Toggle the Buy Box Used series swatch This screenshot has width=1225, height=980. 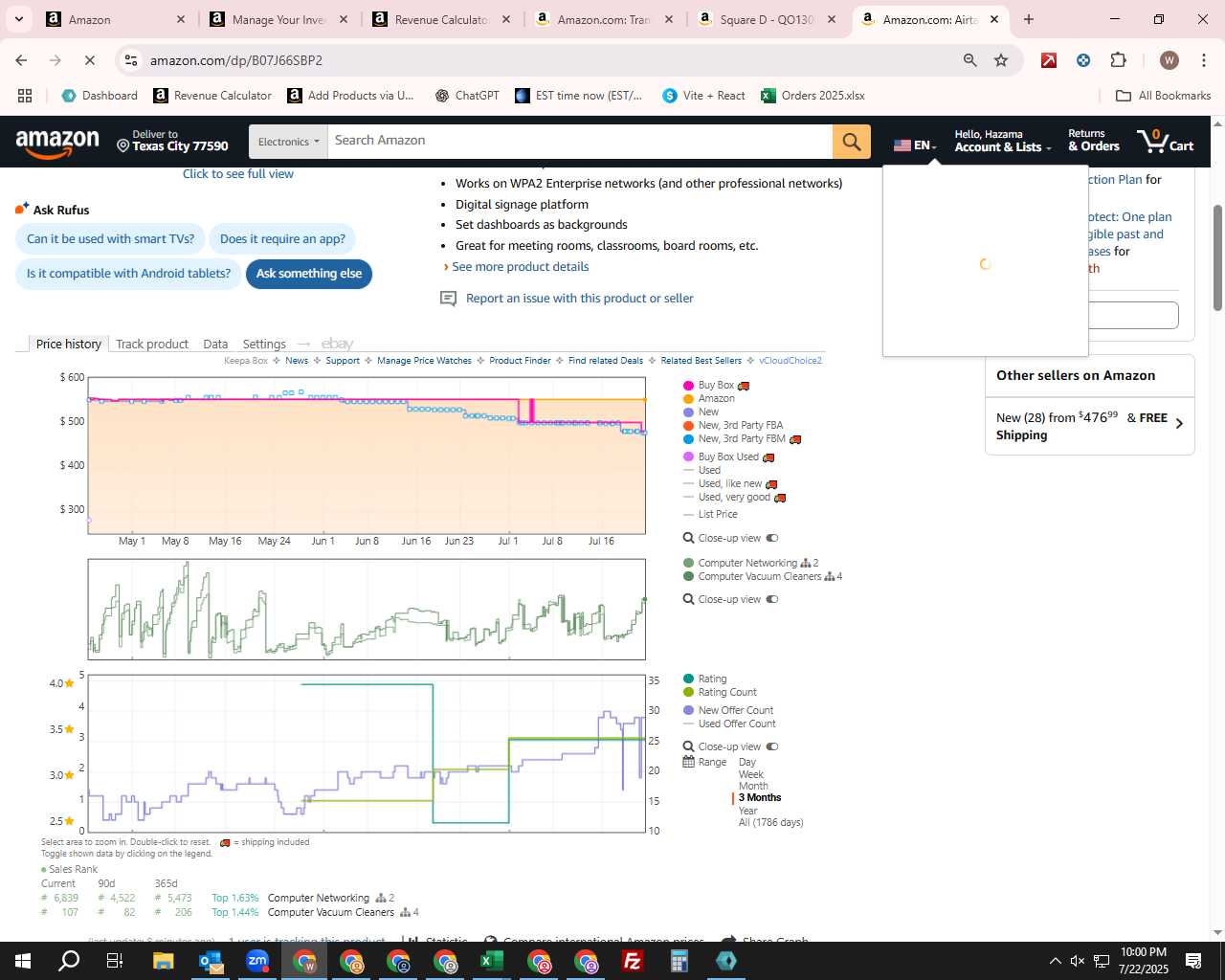(688, 457)
